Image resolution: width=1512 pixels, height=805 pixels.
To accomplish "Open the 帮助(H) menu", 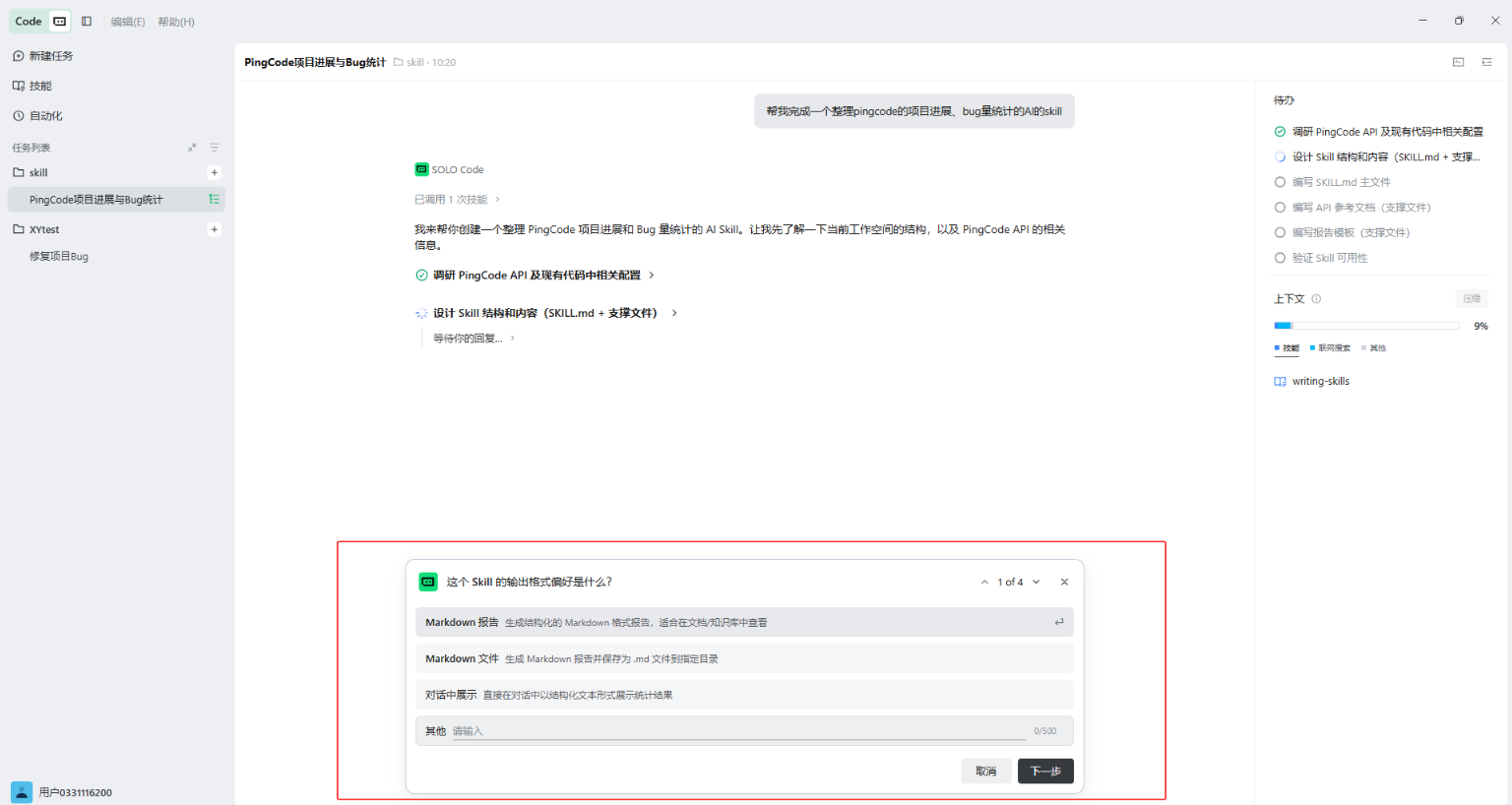I will coord(176,22).
